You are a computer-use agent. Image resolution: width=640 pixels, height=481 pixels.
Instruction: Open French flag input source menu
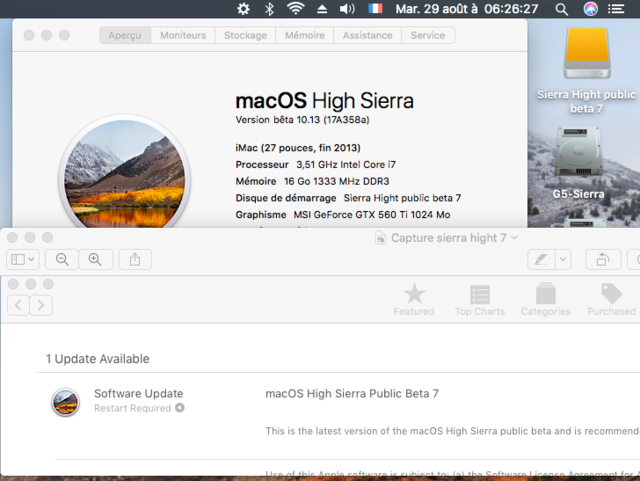375,9
